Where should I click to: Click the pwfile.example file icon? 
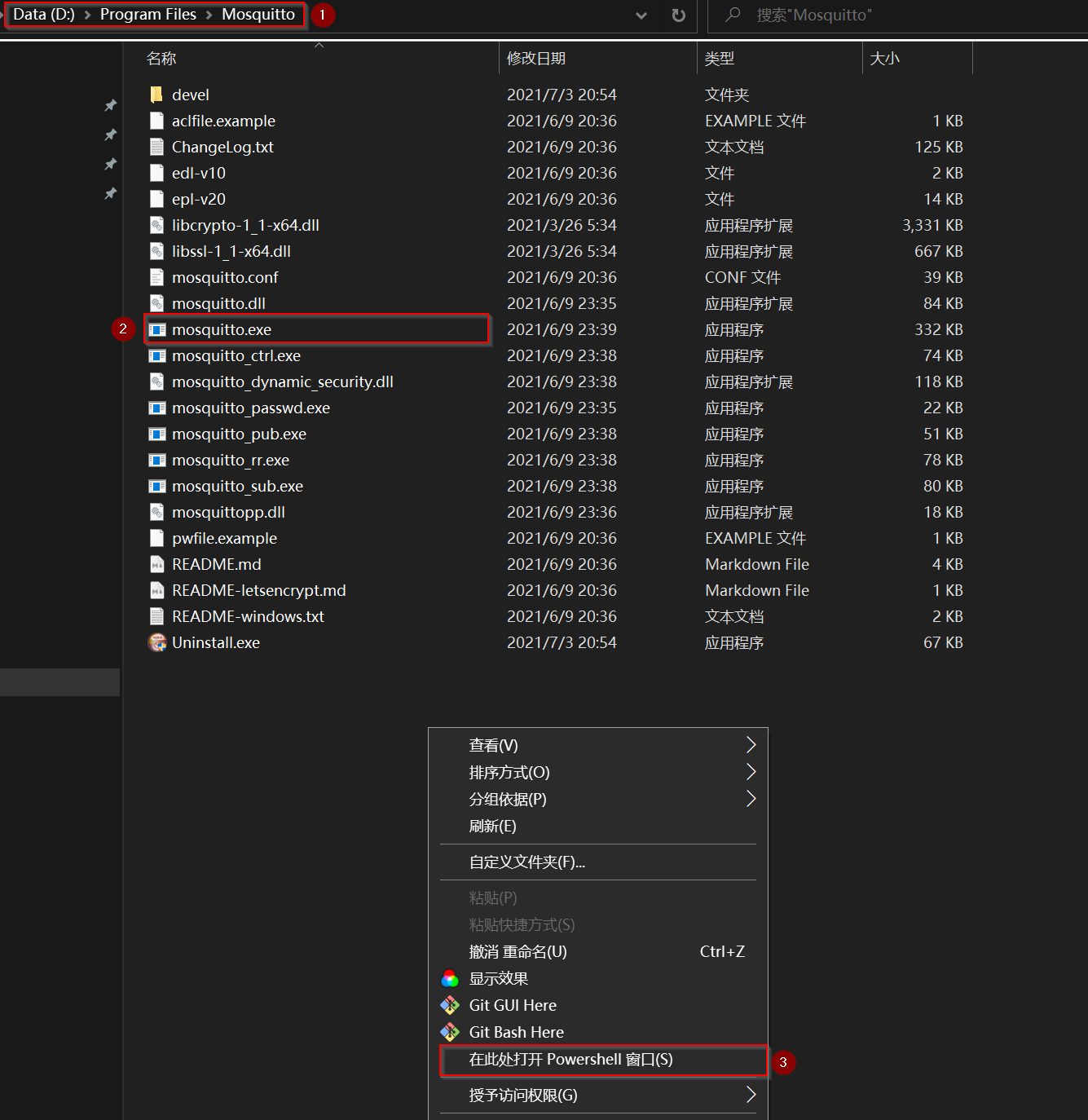point(157,538)
